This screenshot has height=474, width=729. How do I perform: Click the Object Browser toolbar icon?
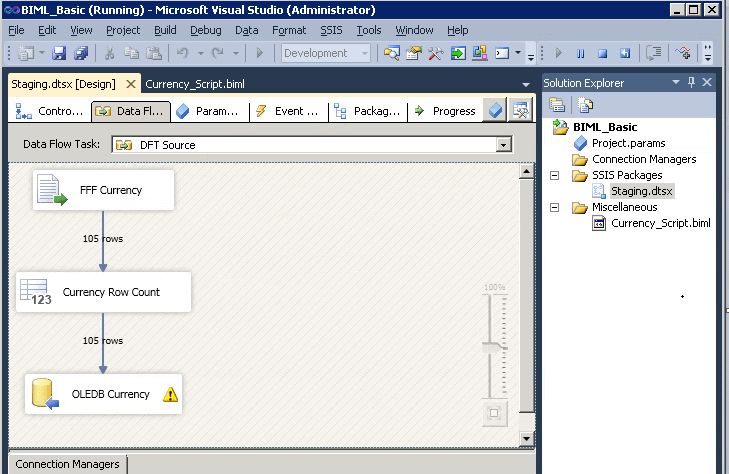point(480,53)
